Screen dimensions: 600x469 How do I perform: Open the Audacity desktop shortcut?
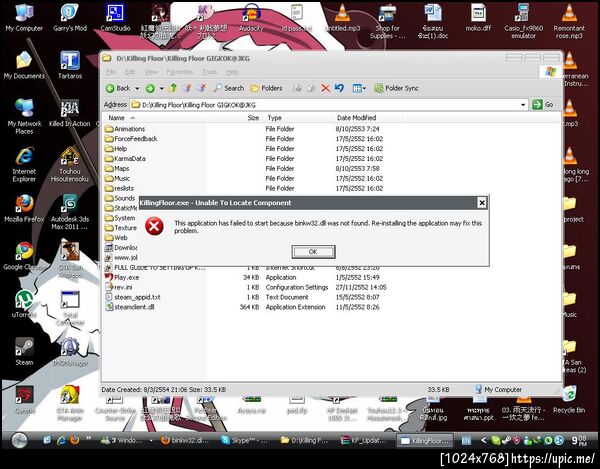pyautogui.click(x=251, y=18)
